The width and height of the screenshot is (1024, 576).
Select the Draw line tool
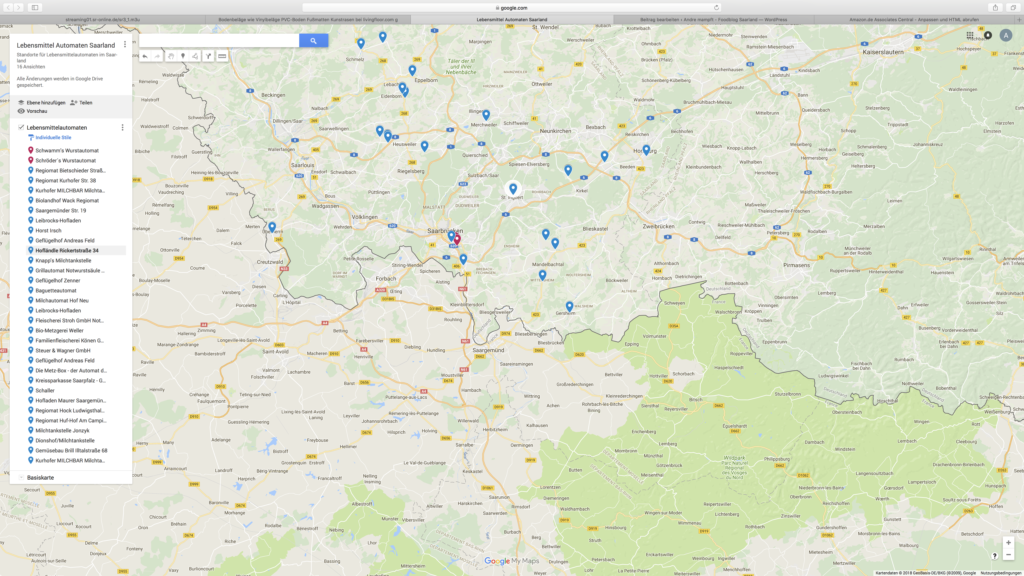pos(195,56)
